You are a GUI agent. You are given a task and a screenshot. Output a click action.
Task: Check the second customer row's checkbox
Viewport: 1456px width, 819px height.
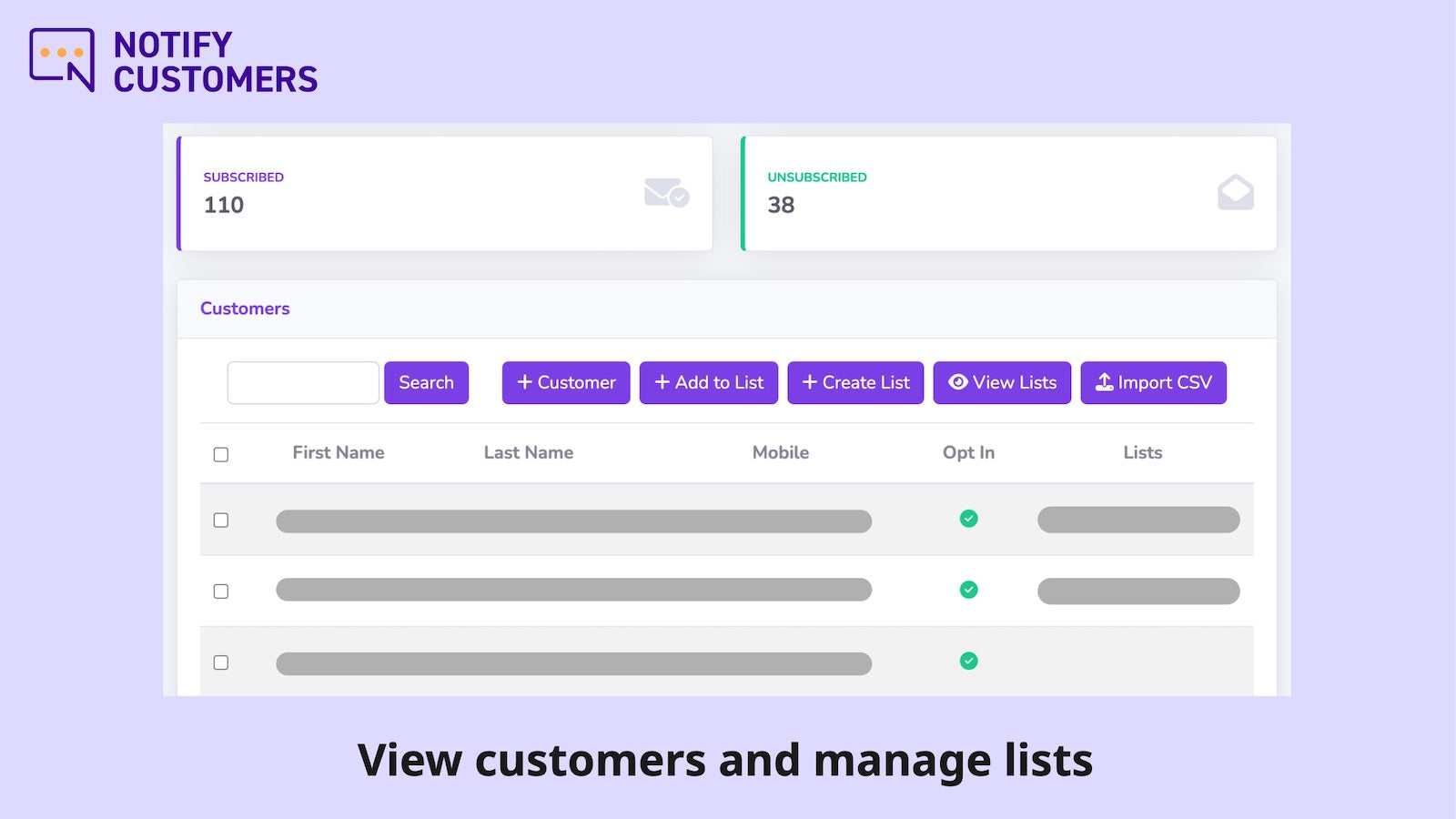pyautogui.click(x=221, y=590)
